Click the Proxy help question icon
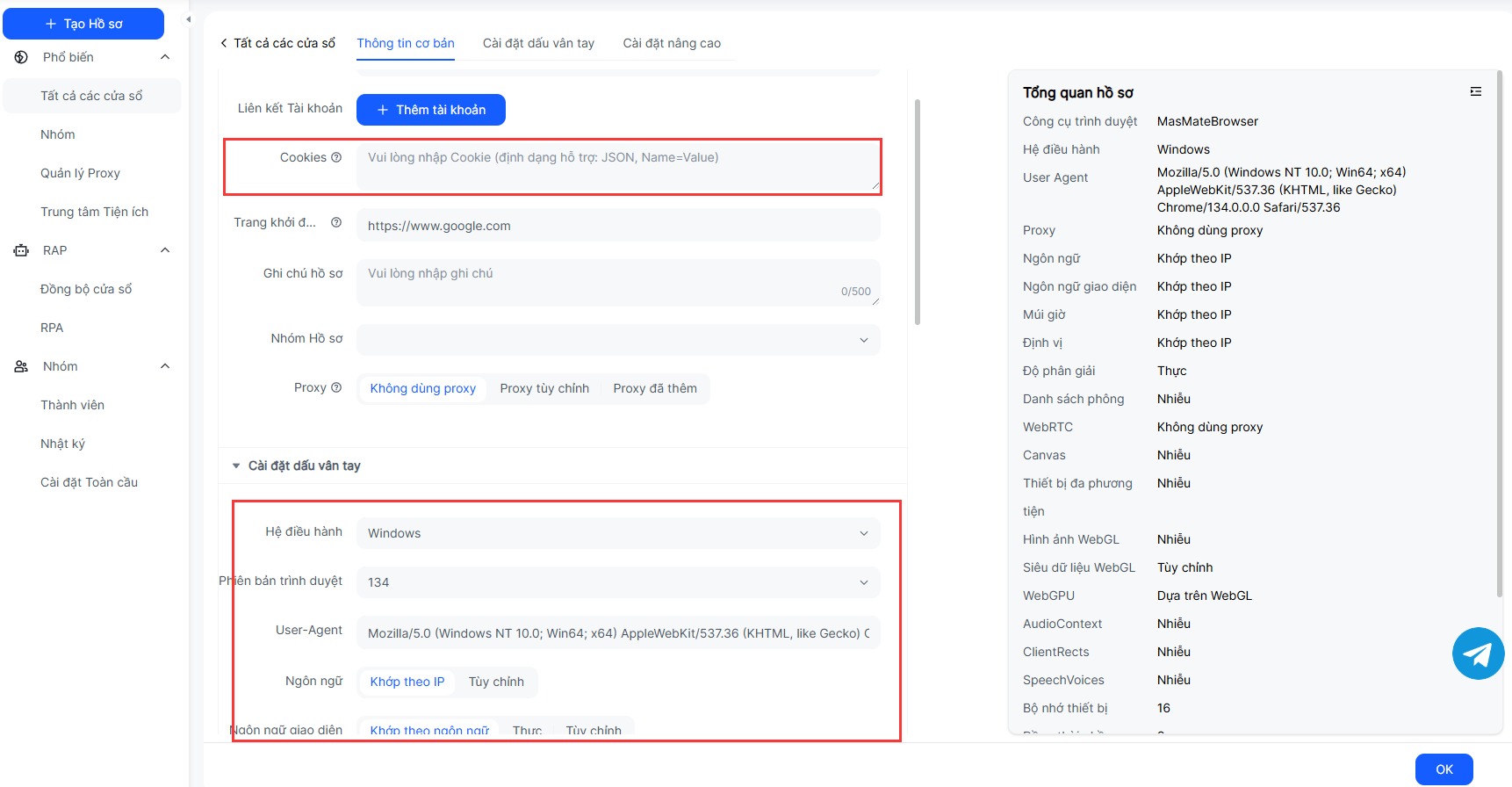The image size is (1512, 787). tap(336, 387)
